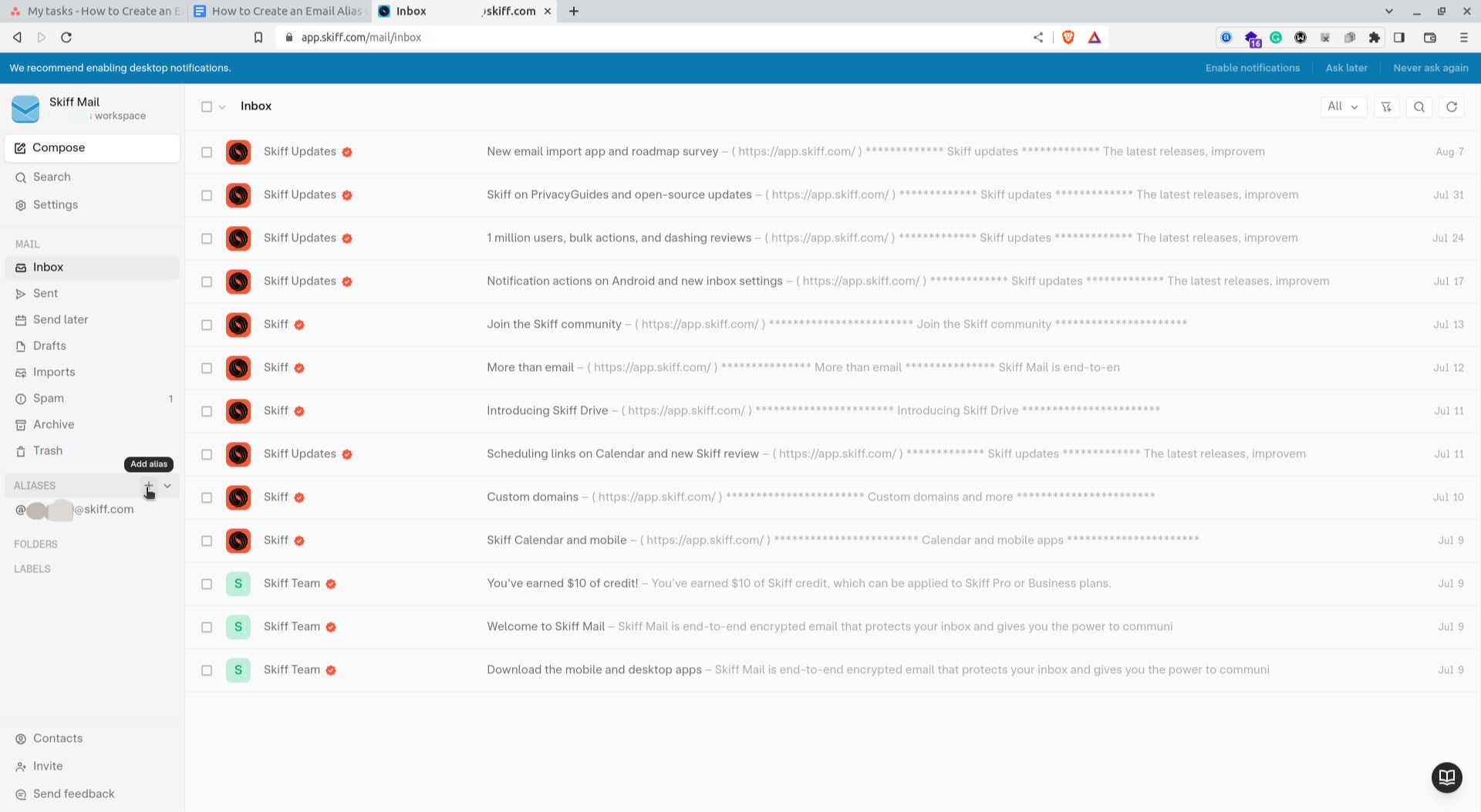This screenshot has width=1481, height=812.
Task: Dismiss notifications with 'Never ask again'
Action: pyautogui.click(x=1430, y=68)
